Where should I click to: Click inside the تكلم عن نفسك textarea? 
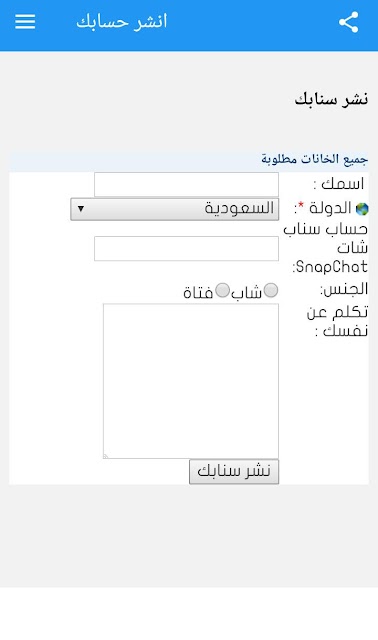click(x=191, y=381)
